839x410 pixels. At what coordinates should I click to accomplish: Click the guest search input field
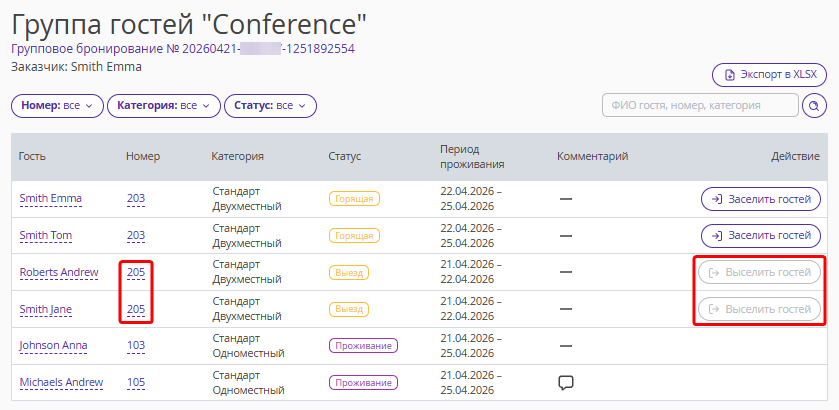click(700, 105)
